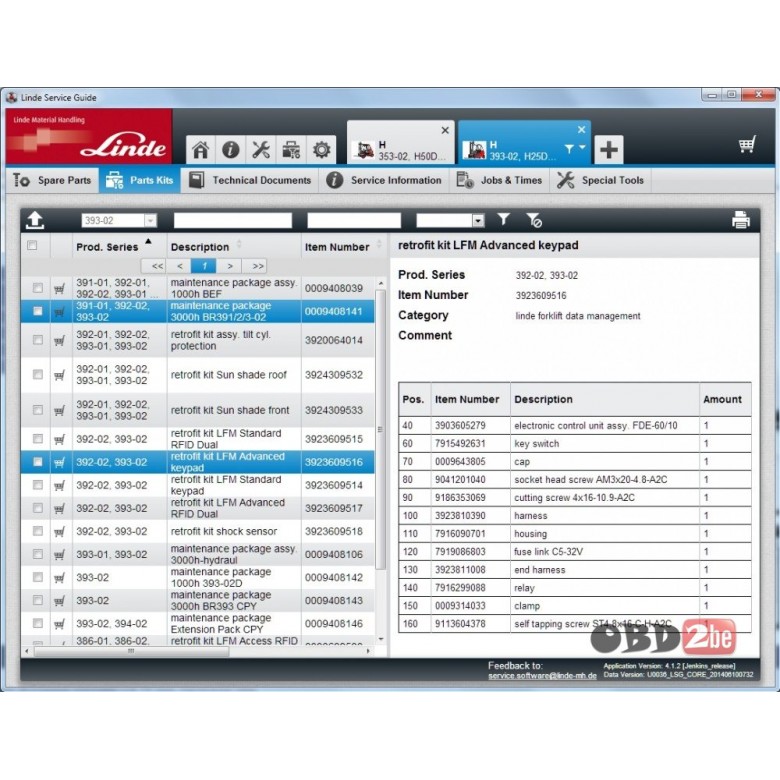Screen dimensions: 780x780
Task: Add kit 0009408142 to cart
Action: pyautogui.click(x=59, y=578)
